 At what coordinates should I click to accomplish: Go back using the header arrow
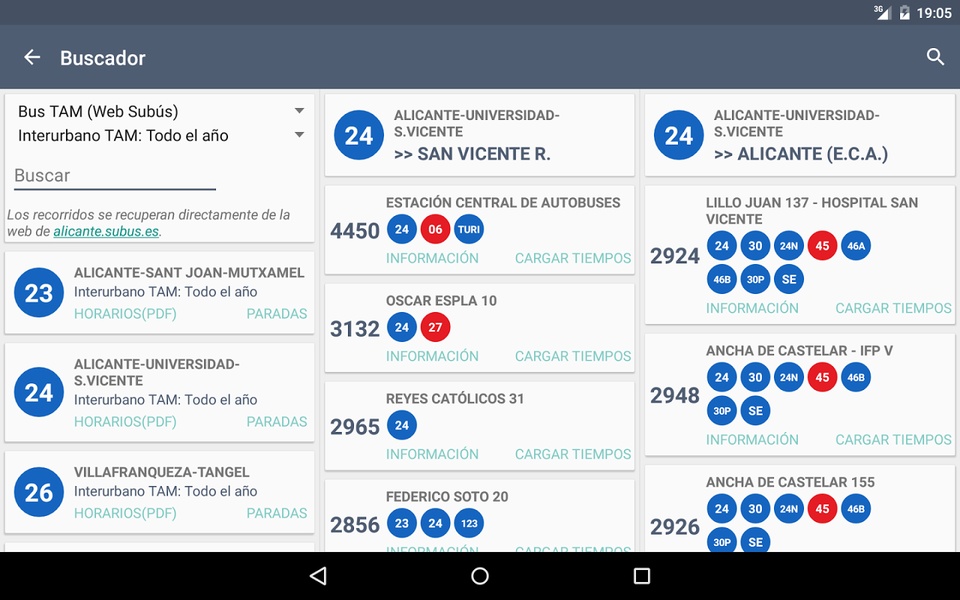[32, 58]
